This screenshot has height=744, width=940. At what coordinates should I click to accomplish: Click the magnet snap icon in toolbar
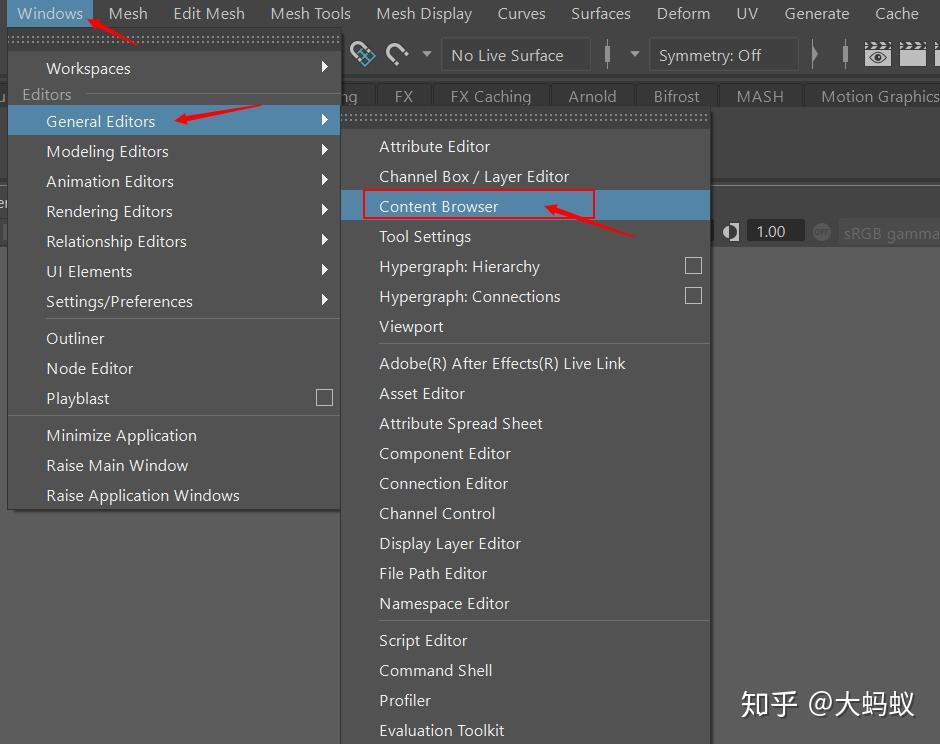363,54
